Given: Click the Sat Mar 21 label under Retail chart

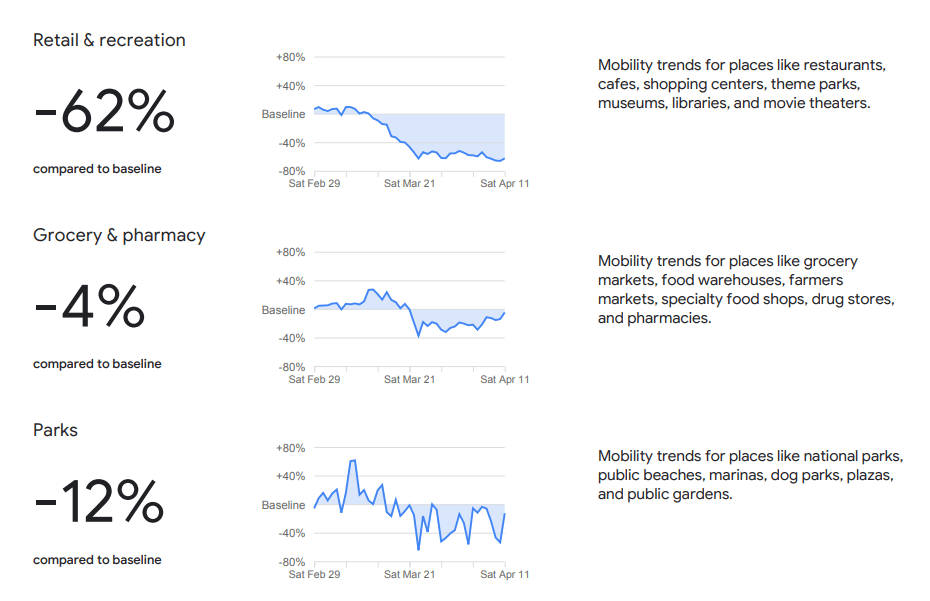Looking at the screenshot, I should click(410, 184).
